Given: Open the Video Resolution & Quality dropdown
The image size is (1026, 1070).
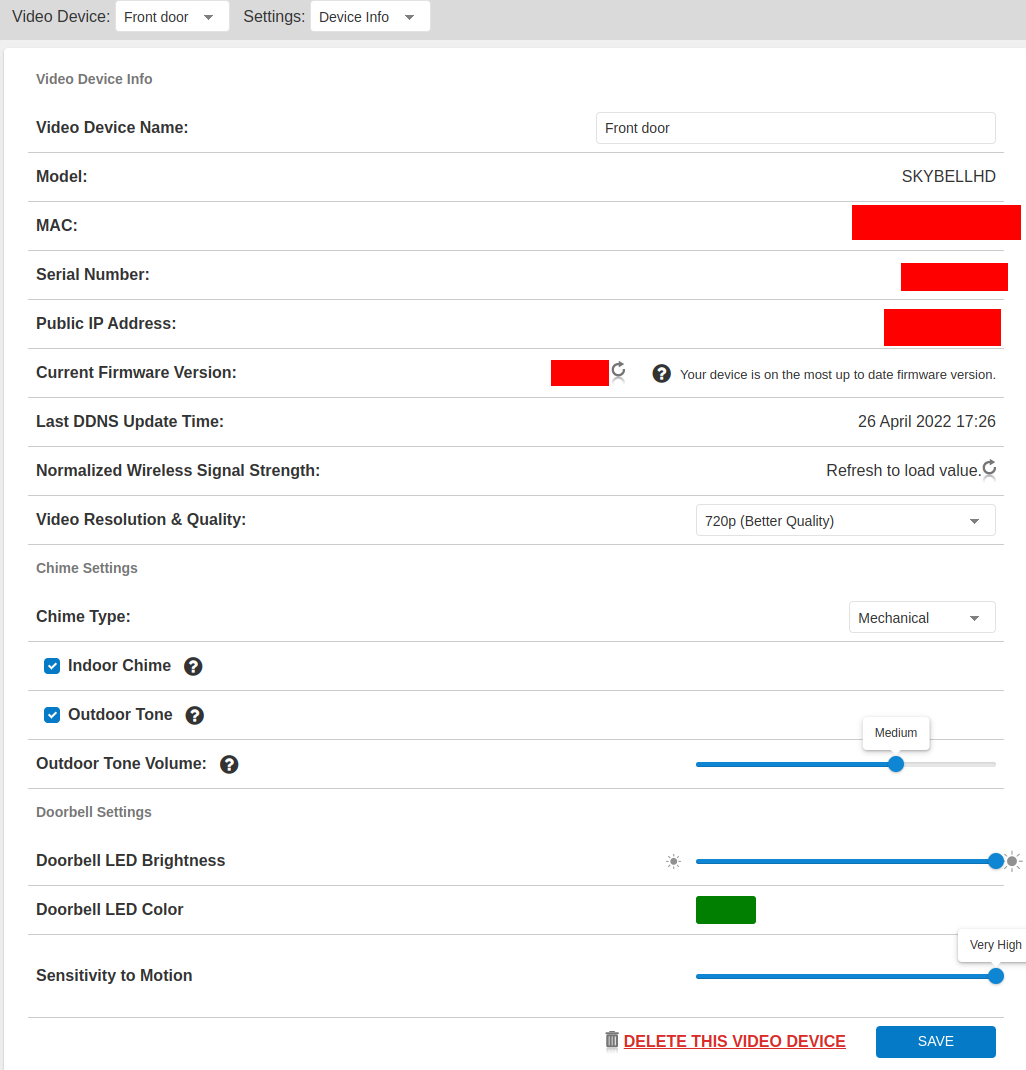Looking at the screenshot, I should tap(845, 519).
